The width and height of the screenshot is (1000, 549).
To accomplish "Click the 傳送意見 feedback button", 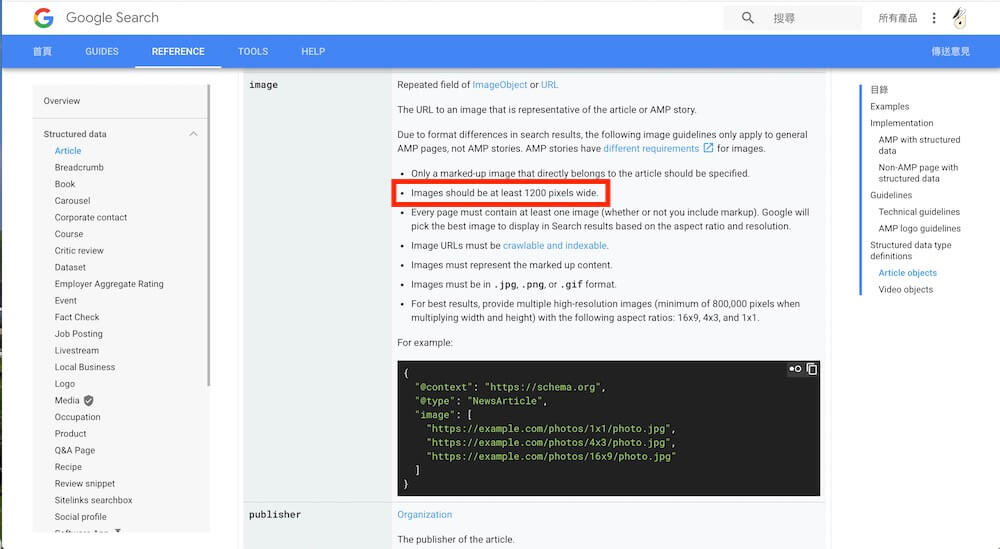I will click(x=950, y=52).
